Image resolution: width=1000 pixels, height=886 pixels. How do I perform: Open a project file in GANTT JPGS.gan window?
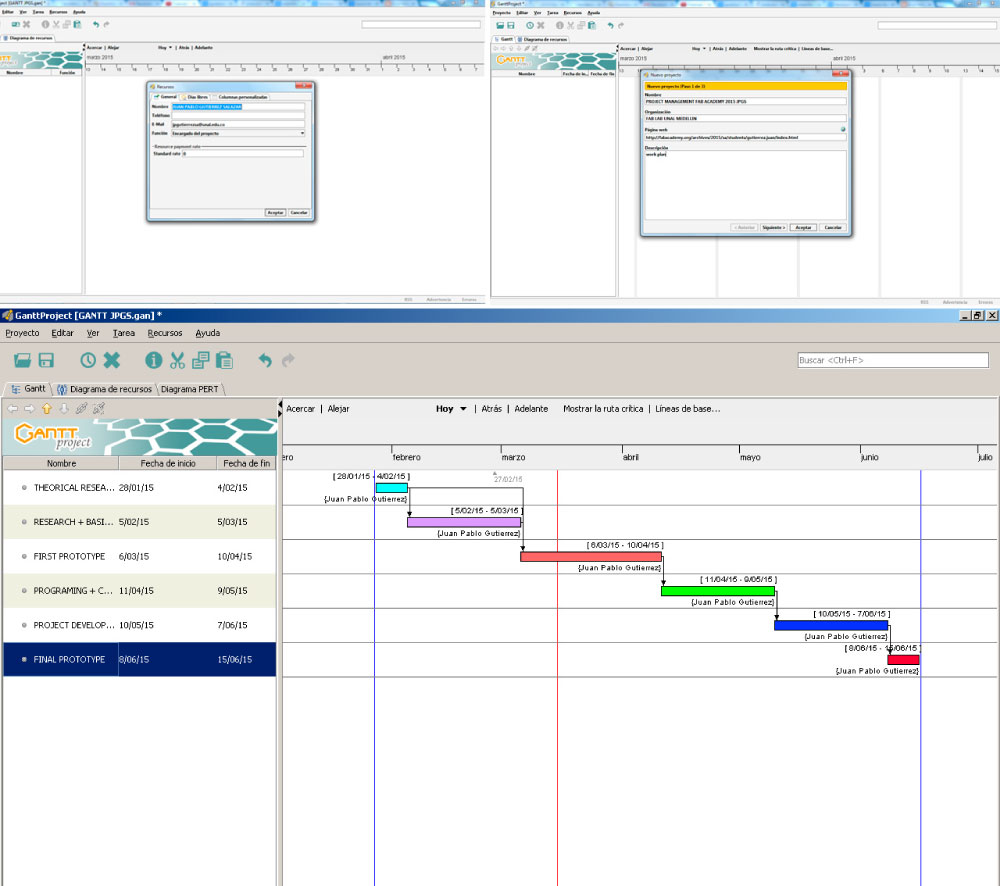click(22, 360)
